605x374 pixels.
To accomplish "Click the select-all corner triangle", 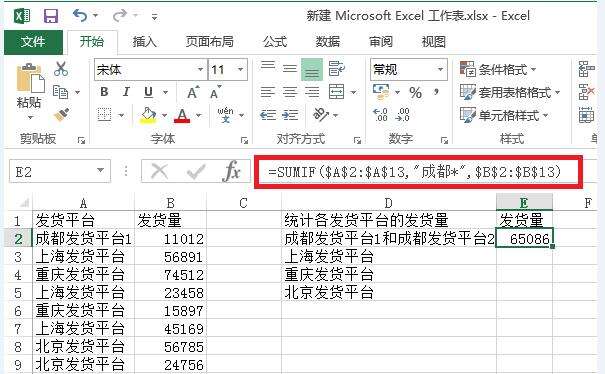I will tap(24, 203).
